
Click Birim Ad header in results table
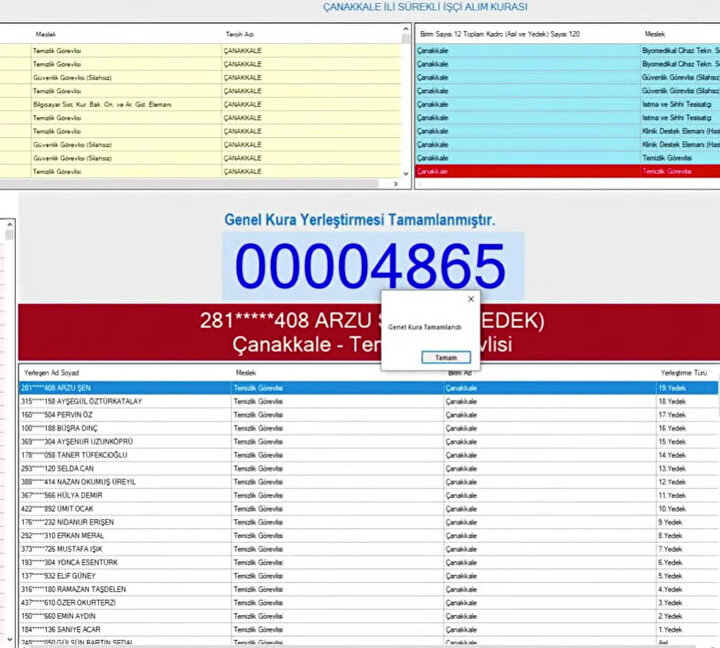click(460, 372)
